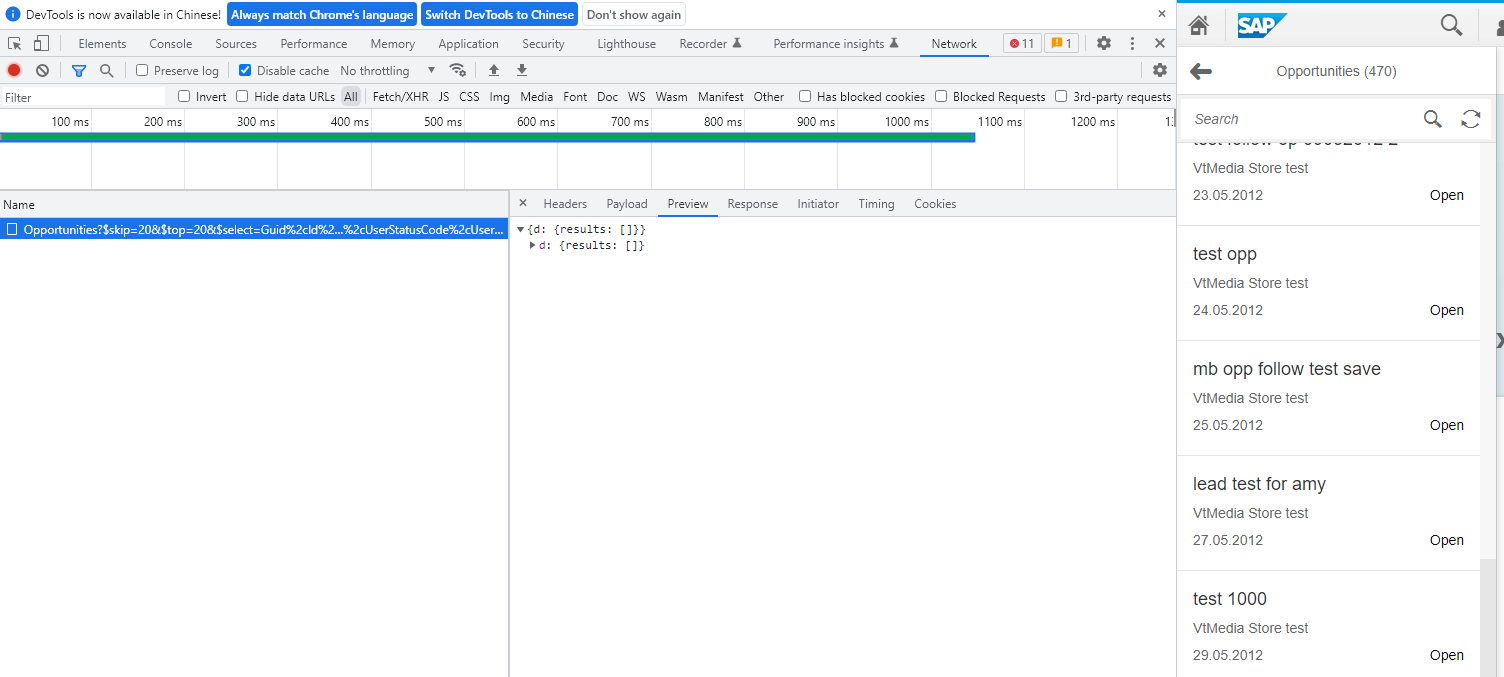Clear the network log
Screen dimensions: 1504x677
click(42, 70)
